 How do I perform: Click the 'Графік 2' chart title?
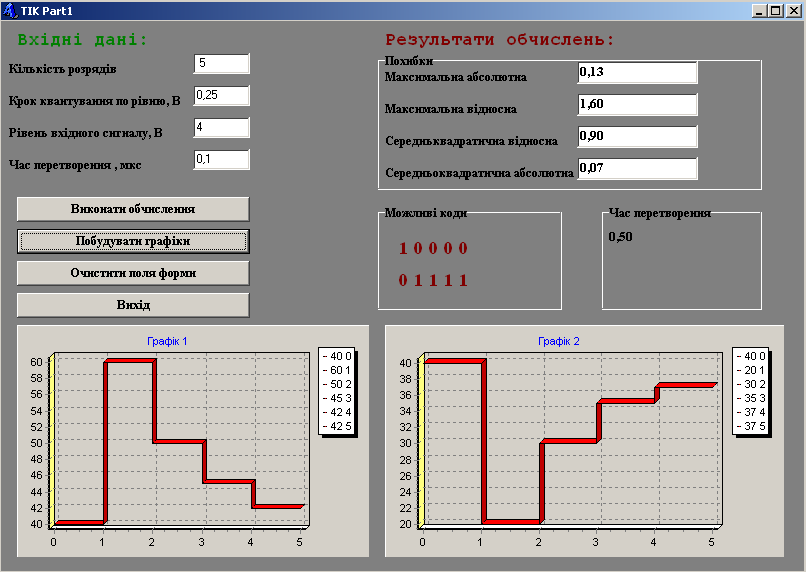(x=559, y=341)
